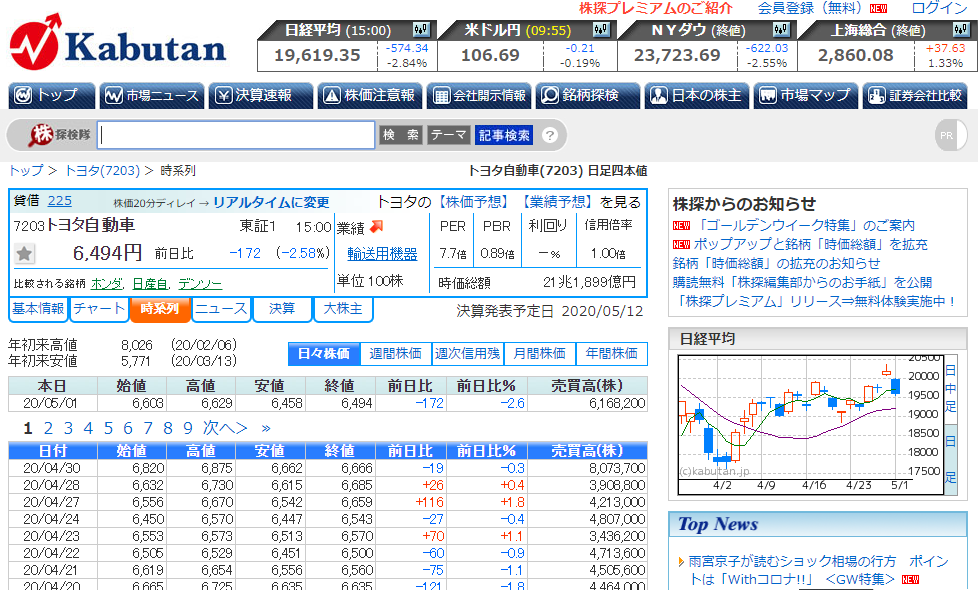Image resolution: width=978 pixels, height=590 pixels.
Task: Focus the stock search input field
Action: click(236, 135)
